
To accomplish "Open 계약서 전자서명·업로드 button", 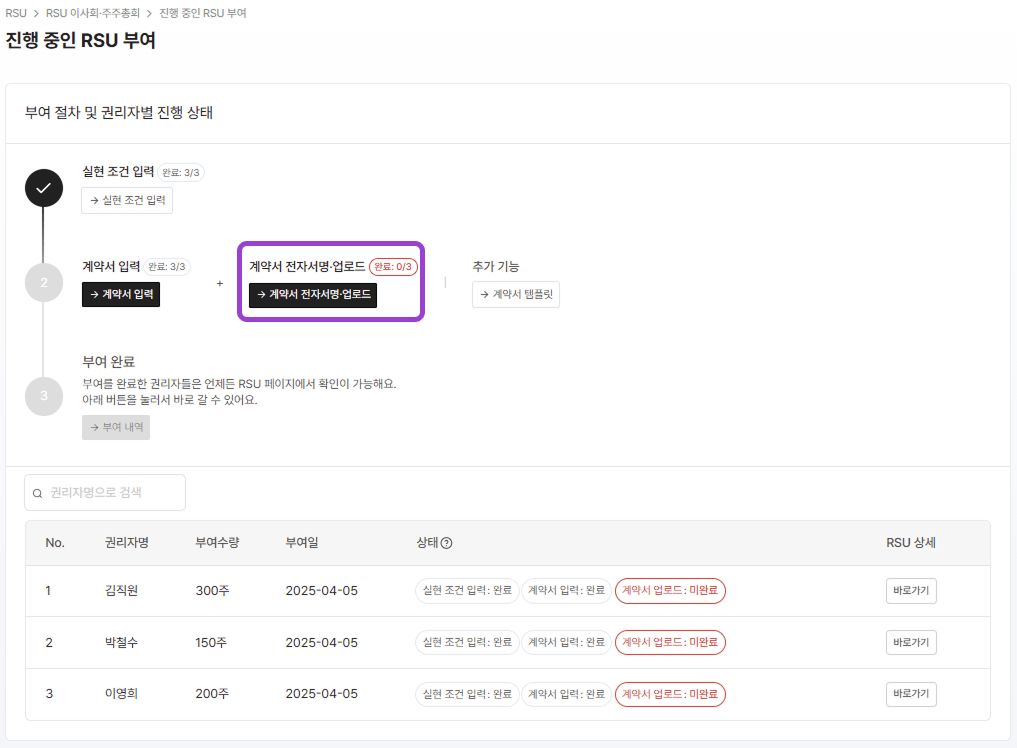I will tap(313, 295).
